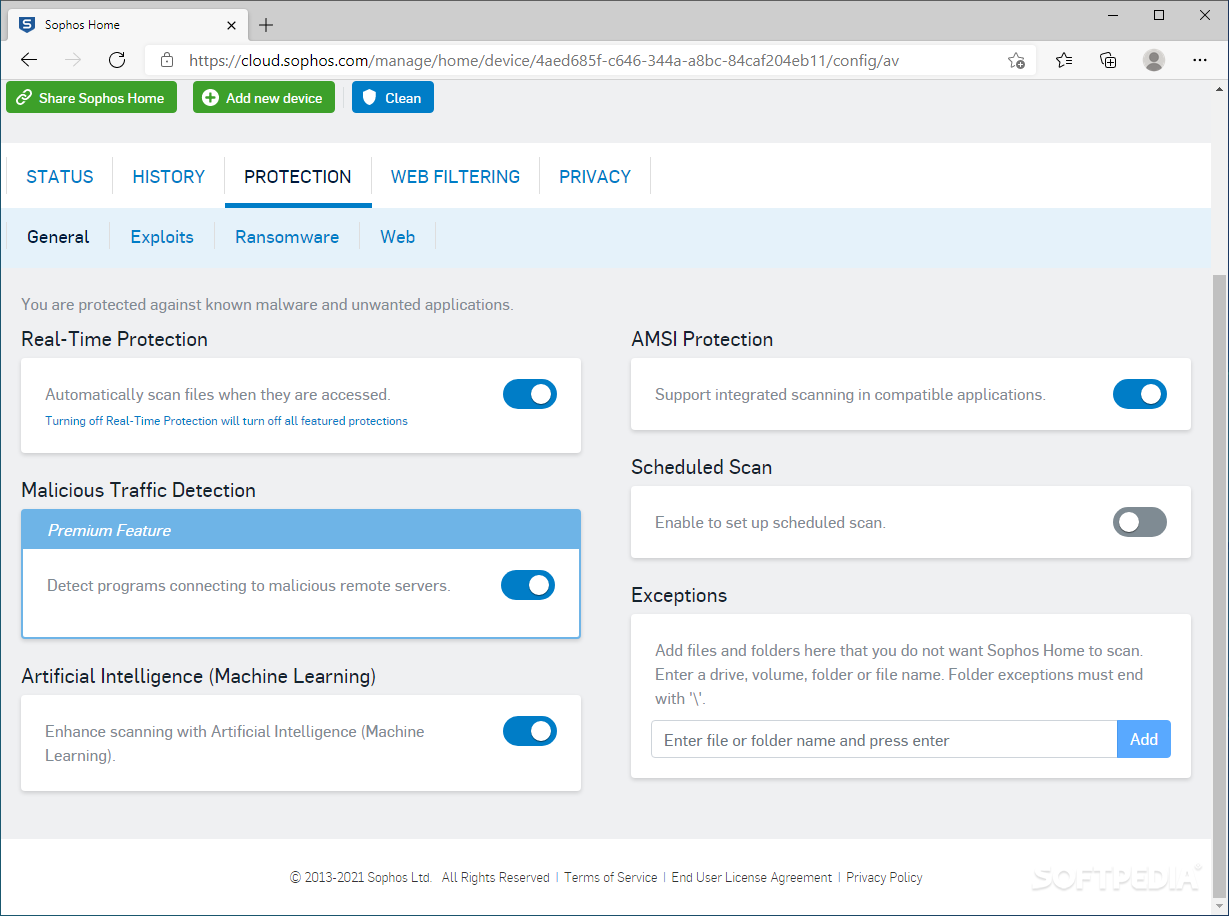Click the browser address bar URL

544,60
